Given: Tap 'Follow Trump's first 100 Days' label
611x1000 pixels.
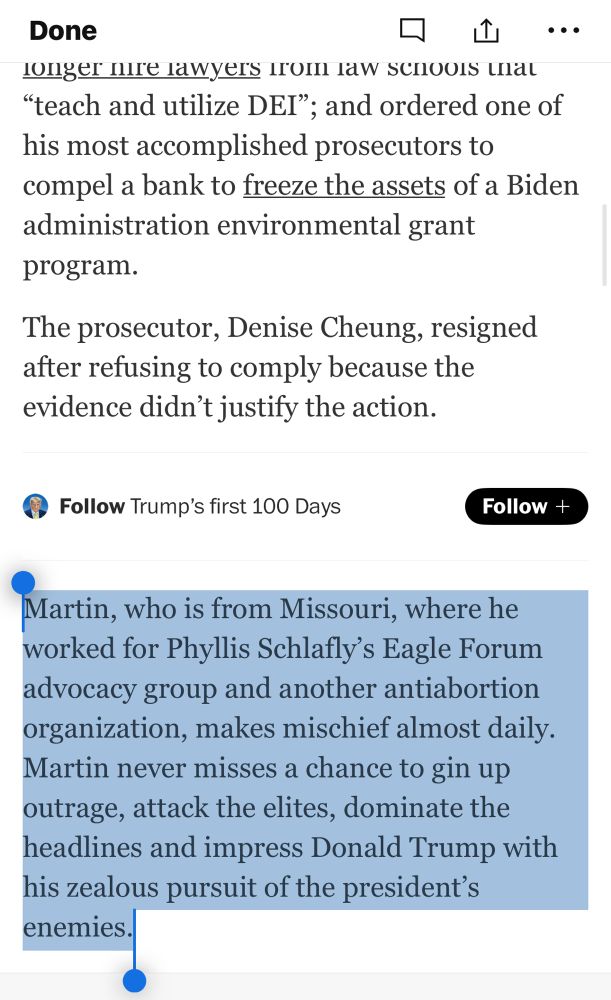Looking at the screenshot, I should click(200, 506).
